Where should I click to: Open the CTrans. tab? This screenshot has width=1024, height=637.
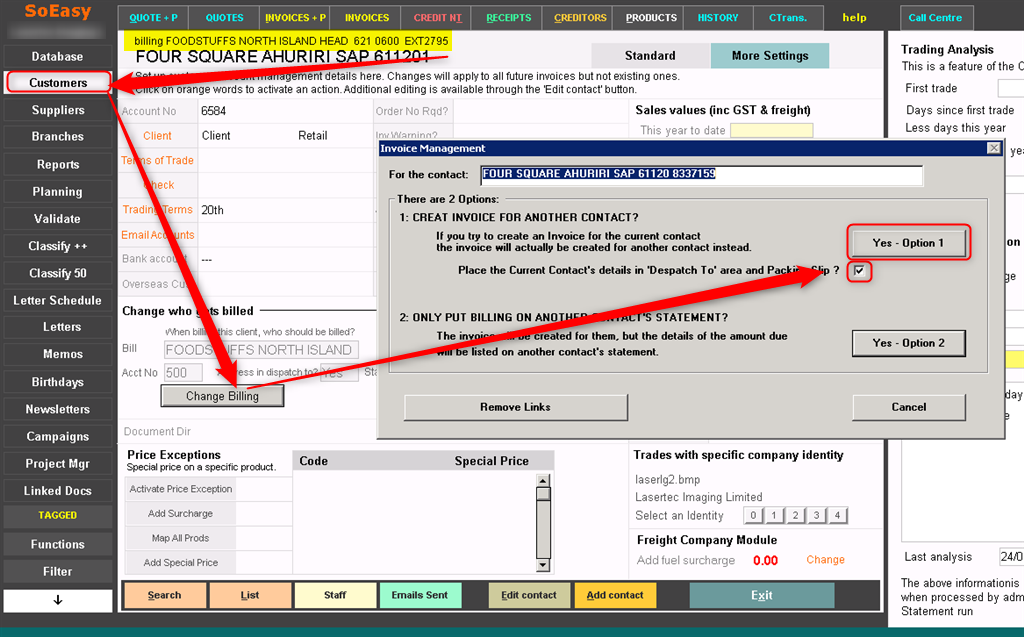point(788,18)
